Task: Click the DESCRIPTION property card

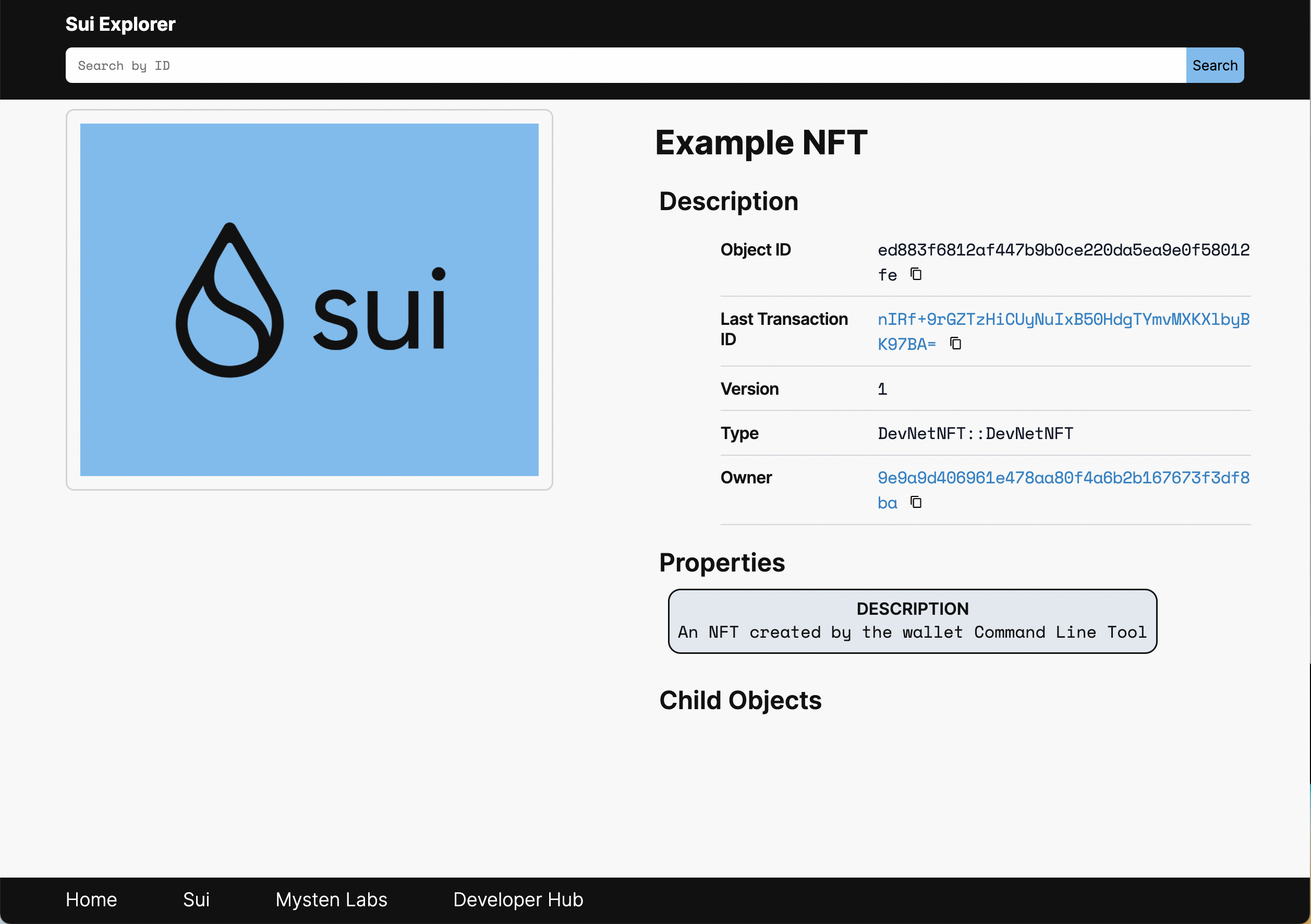Action: pyautogui.click(x=913, y=621)
